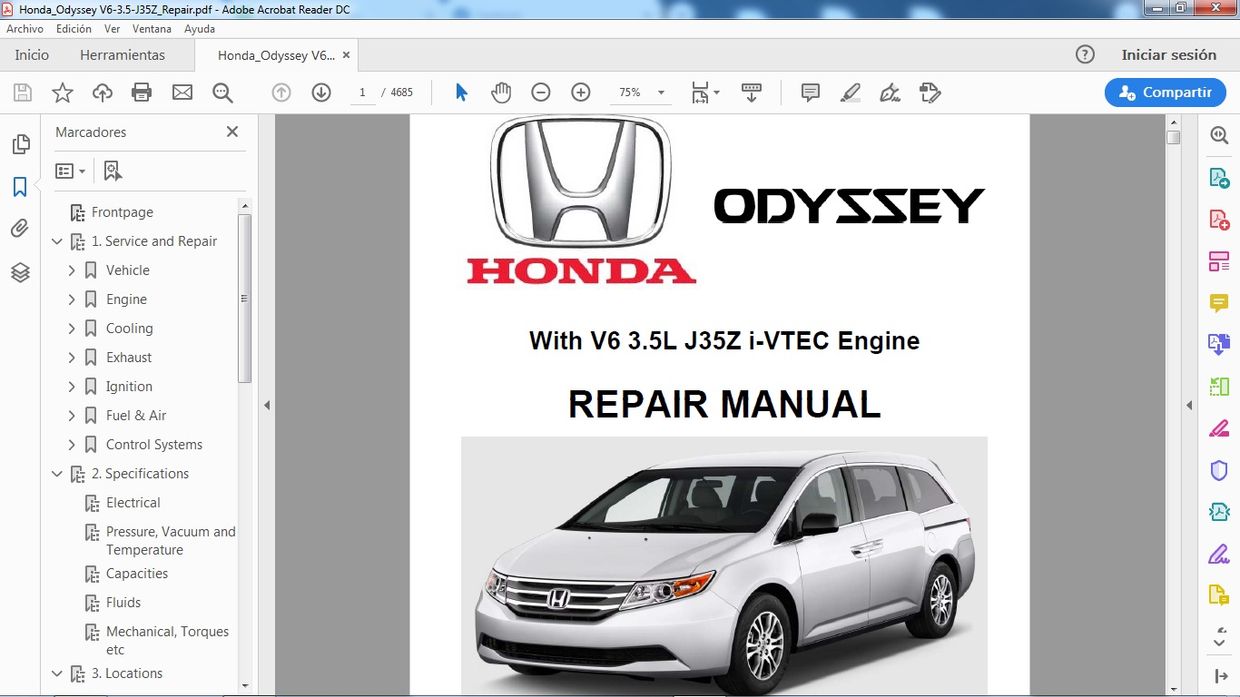Click the bookmarks panel vertical scrollbar

245,298
